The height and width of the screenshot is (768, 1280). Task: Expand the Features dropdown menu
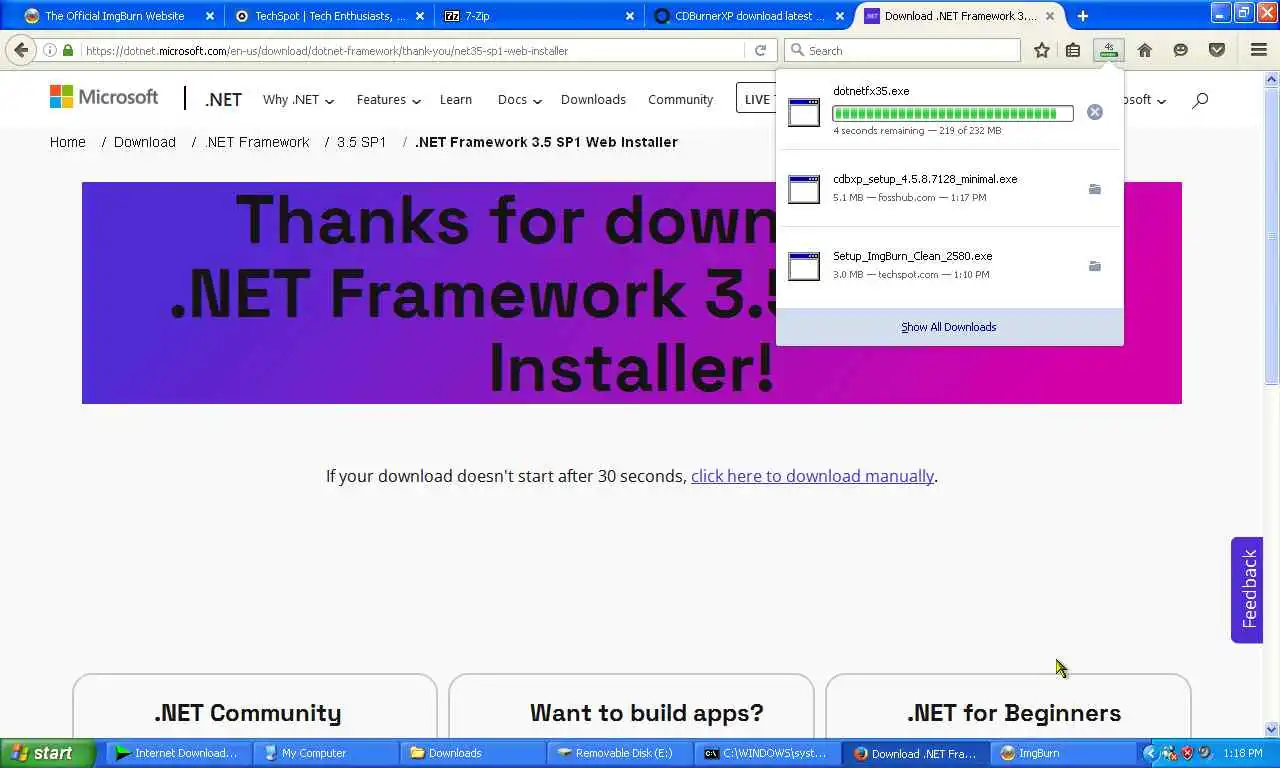pos(388,99)
